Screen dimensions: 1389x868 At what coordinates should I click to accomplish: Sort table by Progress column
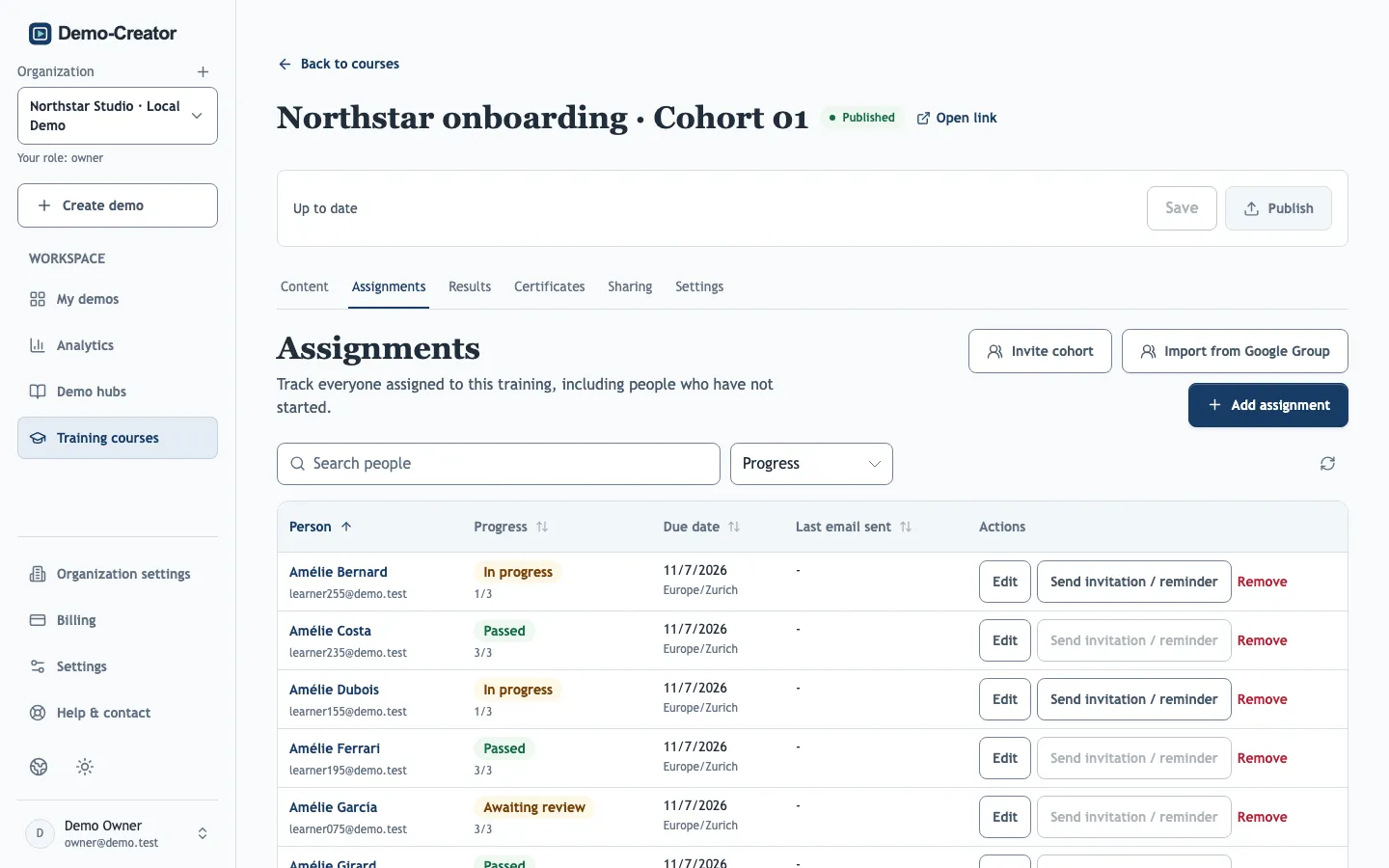coord(511,527)
